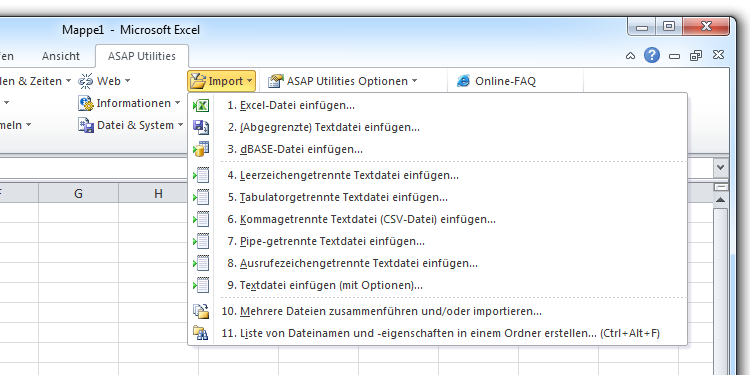Viewport: 750px width, 375px height.
Task: Click the notepad icon next to Kommagetrennte Textdatei
Action: pyautogui.click(x=201, y=220)
